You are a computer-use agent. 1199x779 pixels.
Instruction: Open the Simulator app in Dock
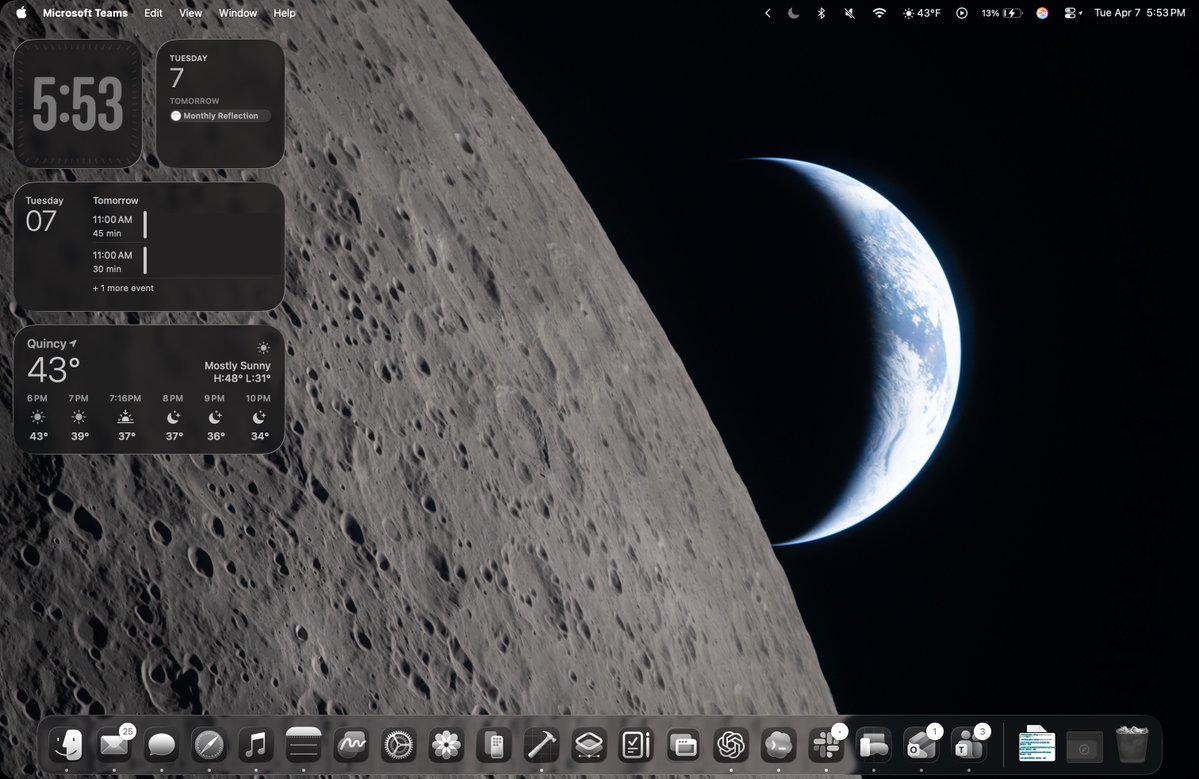tap(494, 744)
